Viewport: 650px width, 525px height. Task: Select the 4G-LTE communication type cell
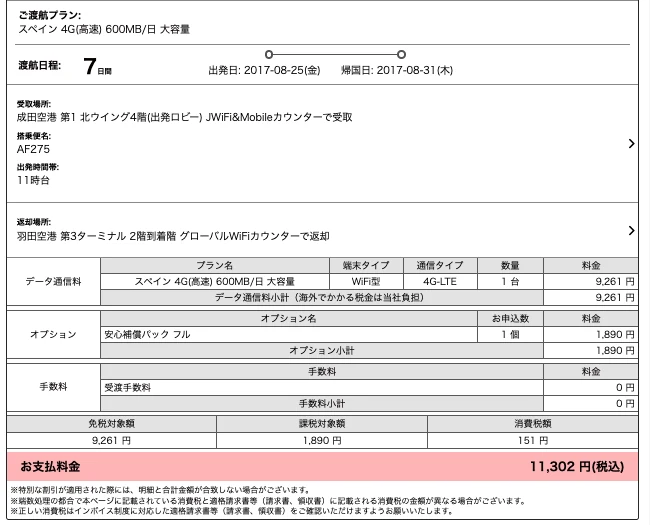440,282
